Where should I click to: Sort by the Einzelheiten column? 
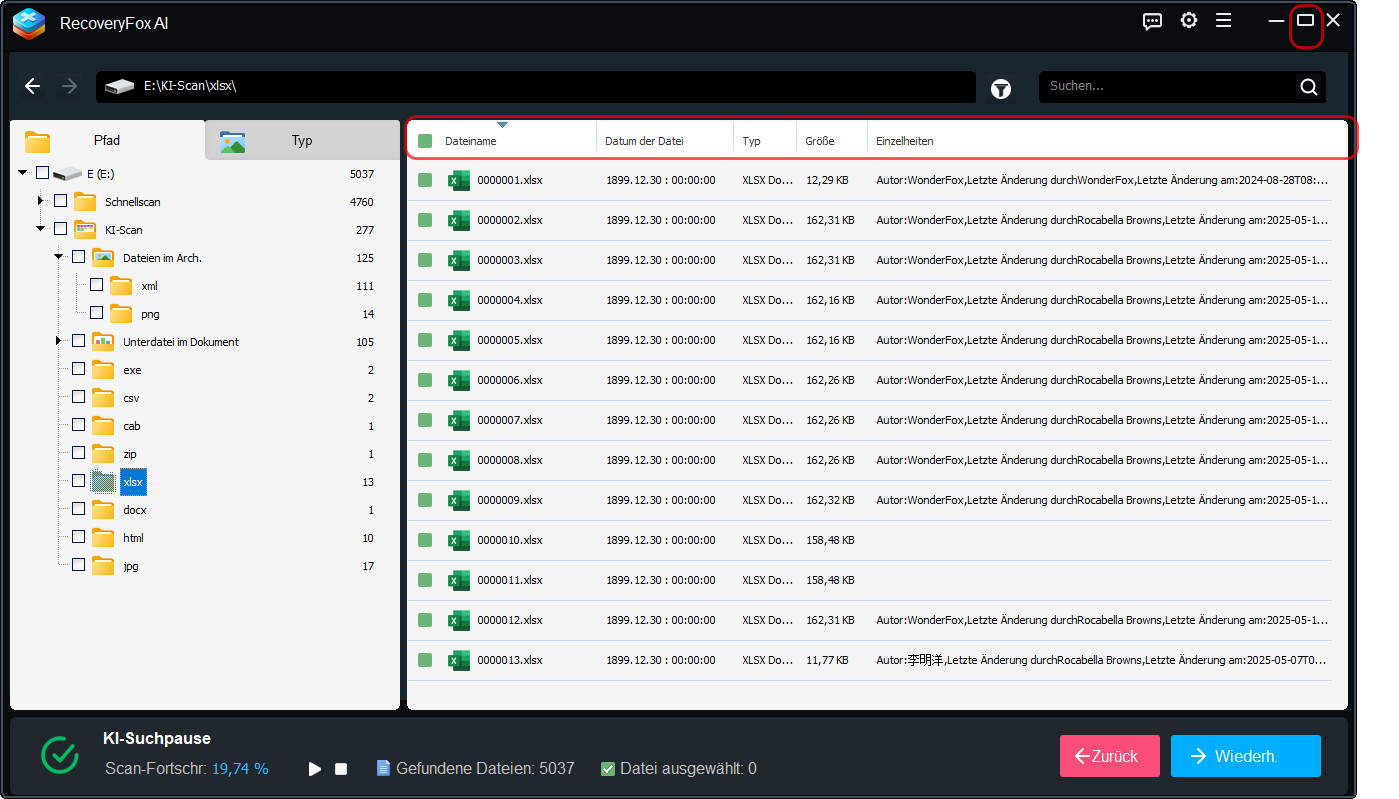coord(1108,141)
